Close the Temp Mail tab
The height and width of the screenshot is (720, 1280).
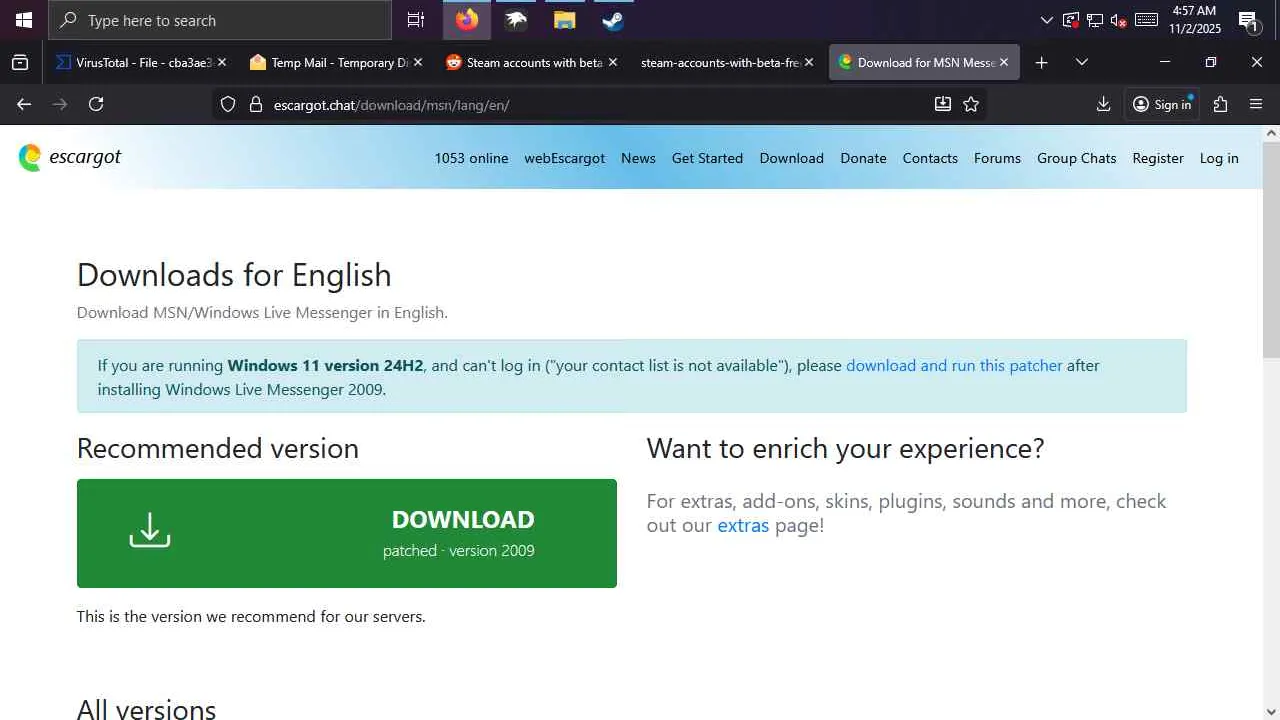[x=418, y=62]
